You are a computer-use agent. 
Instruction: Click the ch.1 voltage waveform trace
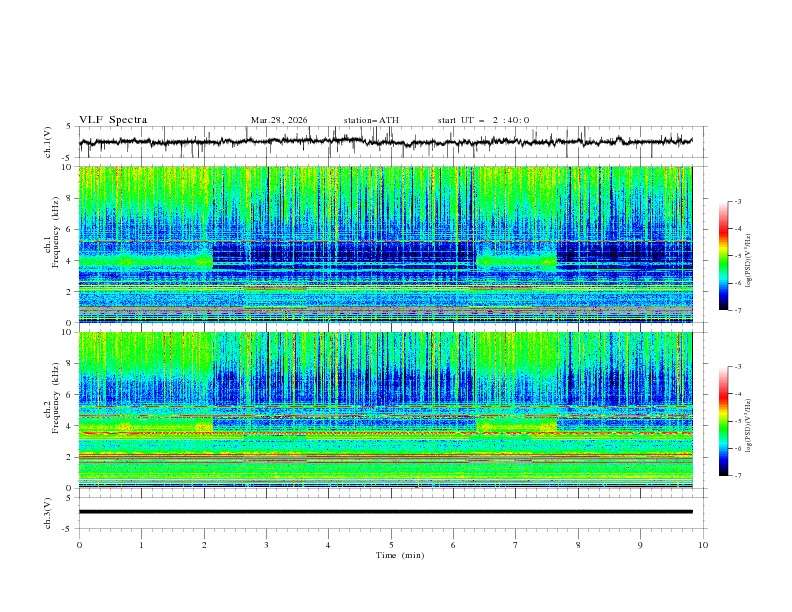tap(386, 142)
